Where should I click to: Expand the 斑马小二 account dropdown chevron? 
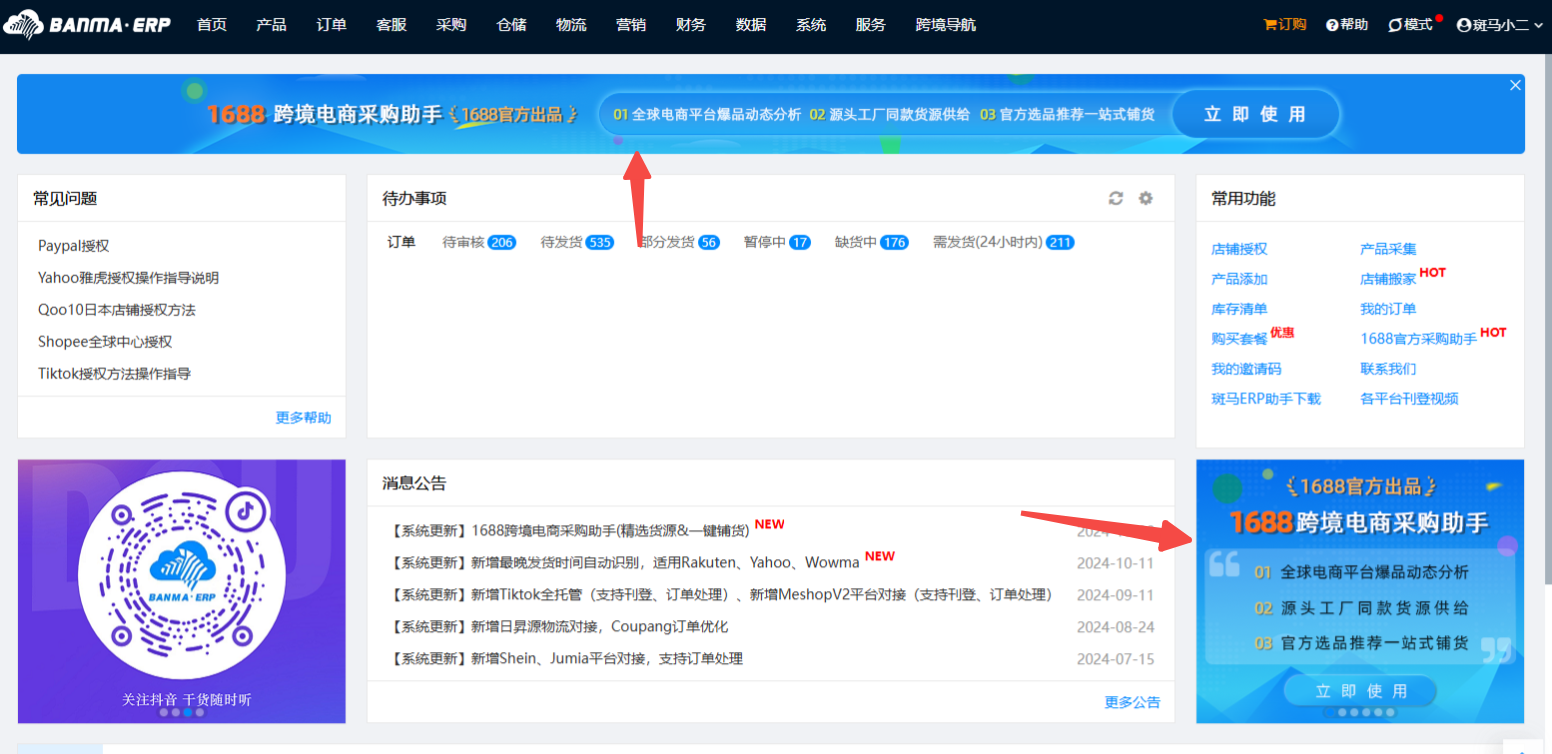point(1537,26)
